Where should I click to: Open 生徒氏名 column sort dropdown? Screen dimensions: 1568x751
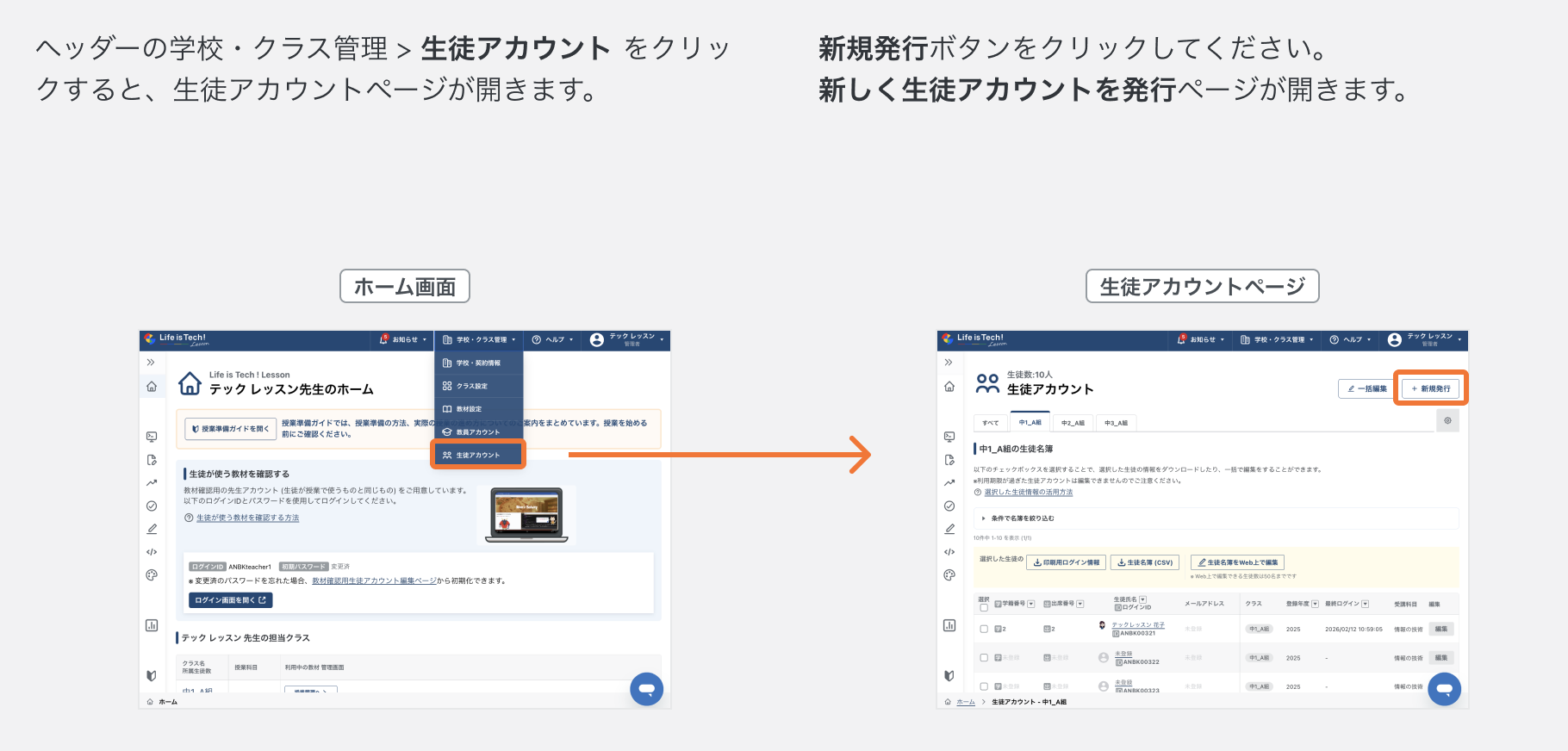tap(1143, 599)
